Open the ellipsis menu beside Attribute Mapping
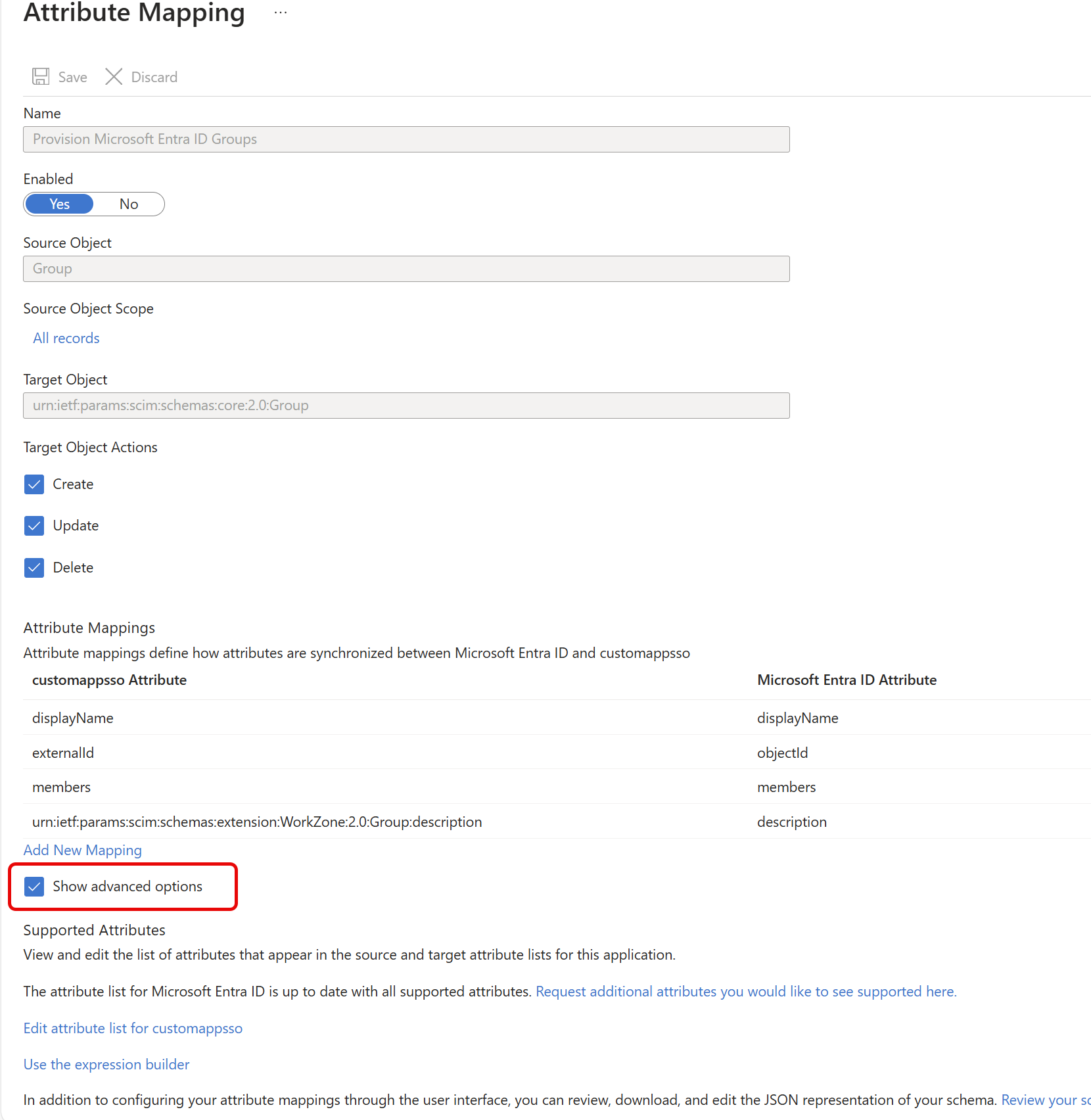Image resolution: width=1091 pixels, height=1120 pixels. [281, 13]
